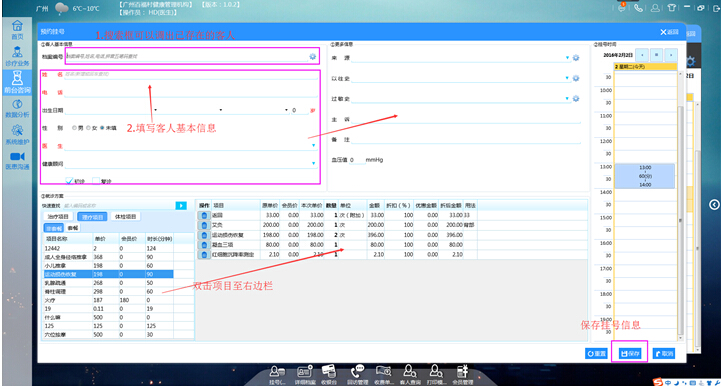Select the 女 gender radio button

(x=89, y=128)
